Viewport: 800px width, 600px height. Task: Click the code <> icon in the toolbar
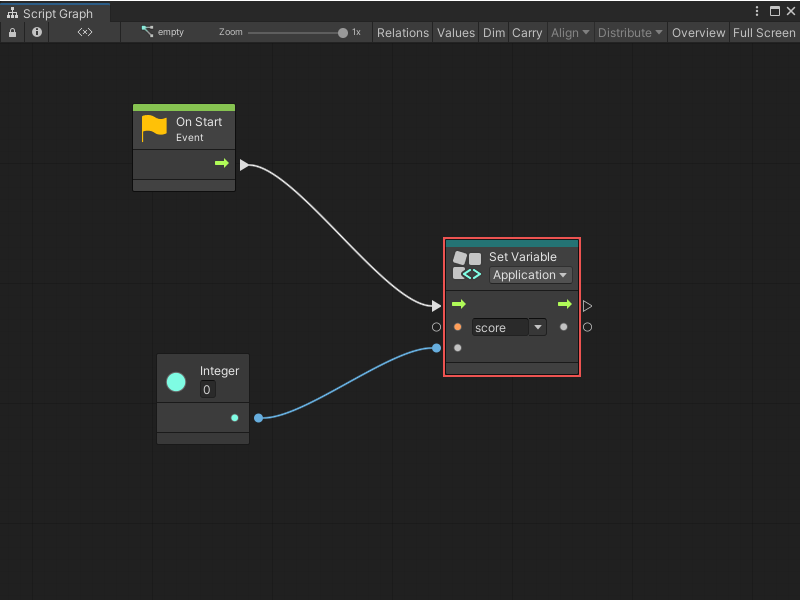84,32
